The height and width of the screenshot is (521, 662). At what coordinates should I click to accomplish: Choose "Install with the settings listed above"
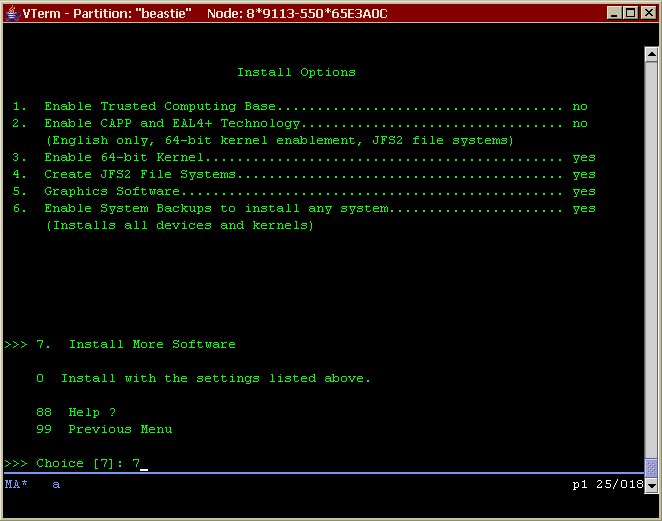tap(215, 378)
